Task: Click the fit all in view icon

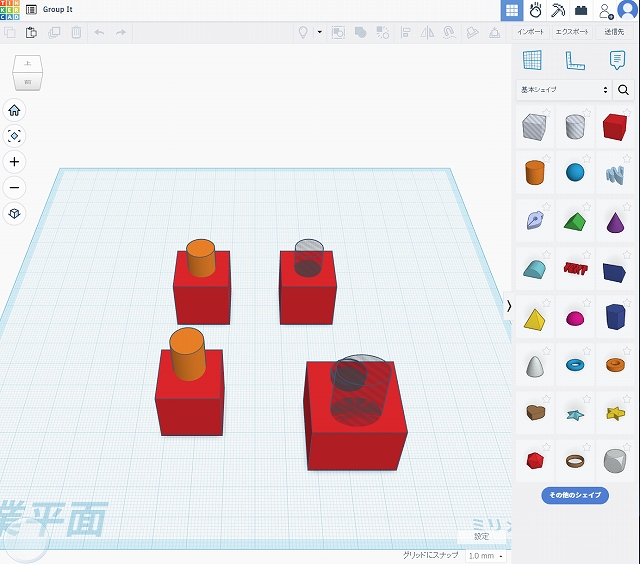Action: tap(14, 136)
